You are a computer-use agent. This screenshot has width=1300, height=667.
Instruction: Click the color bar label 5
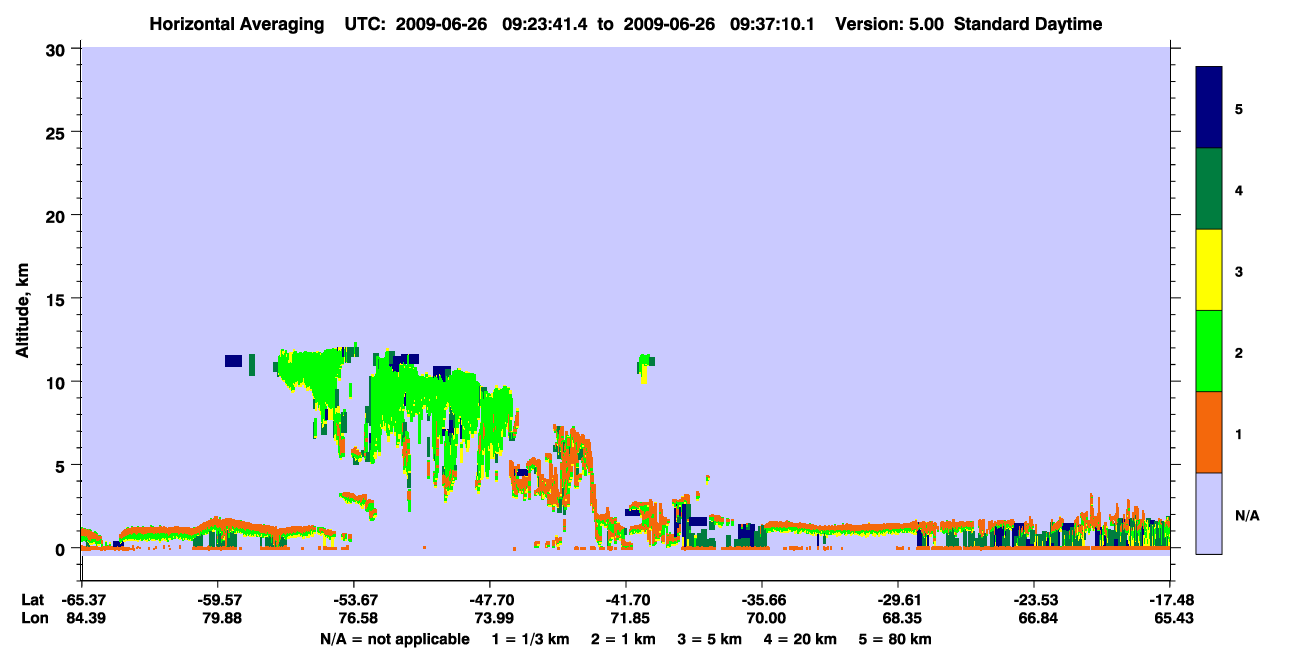[x=1239, y=109]
